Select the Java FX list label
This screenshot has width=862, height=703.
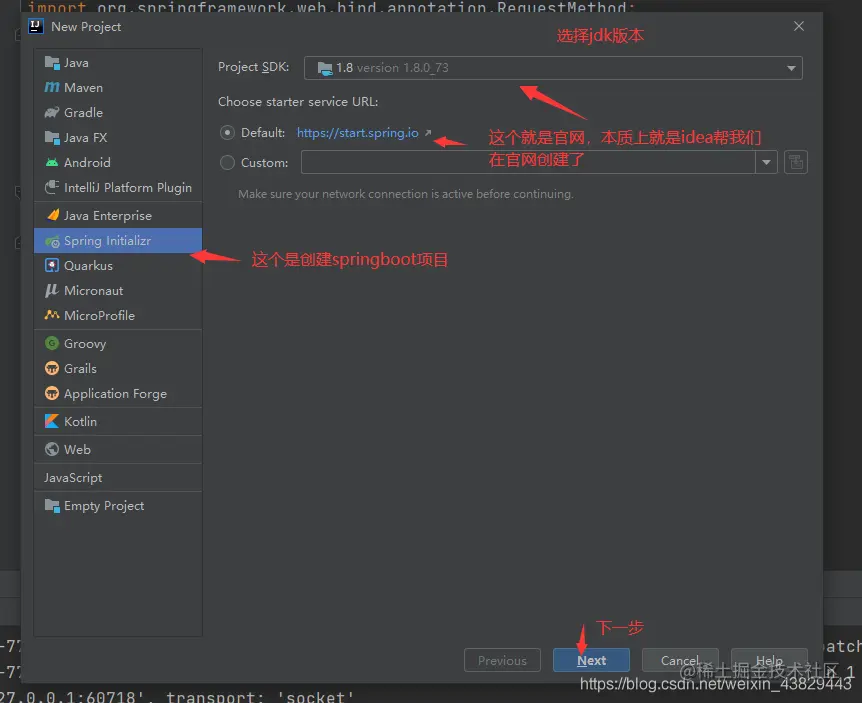[x=86, y=137]
